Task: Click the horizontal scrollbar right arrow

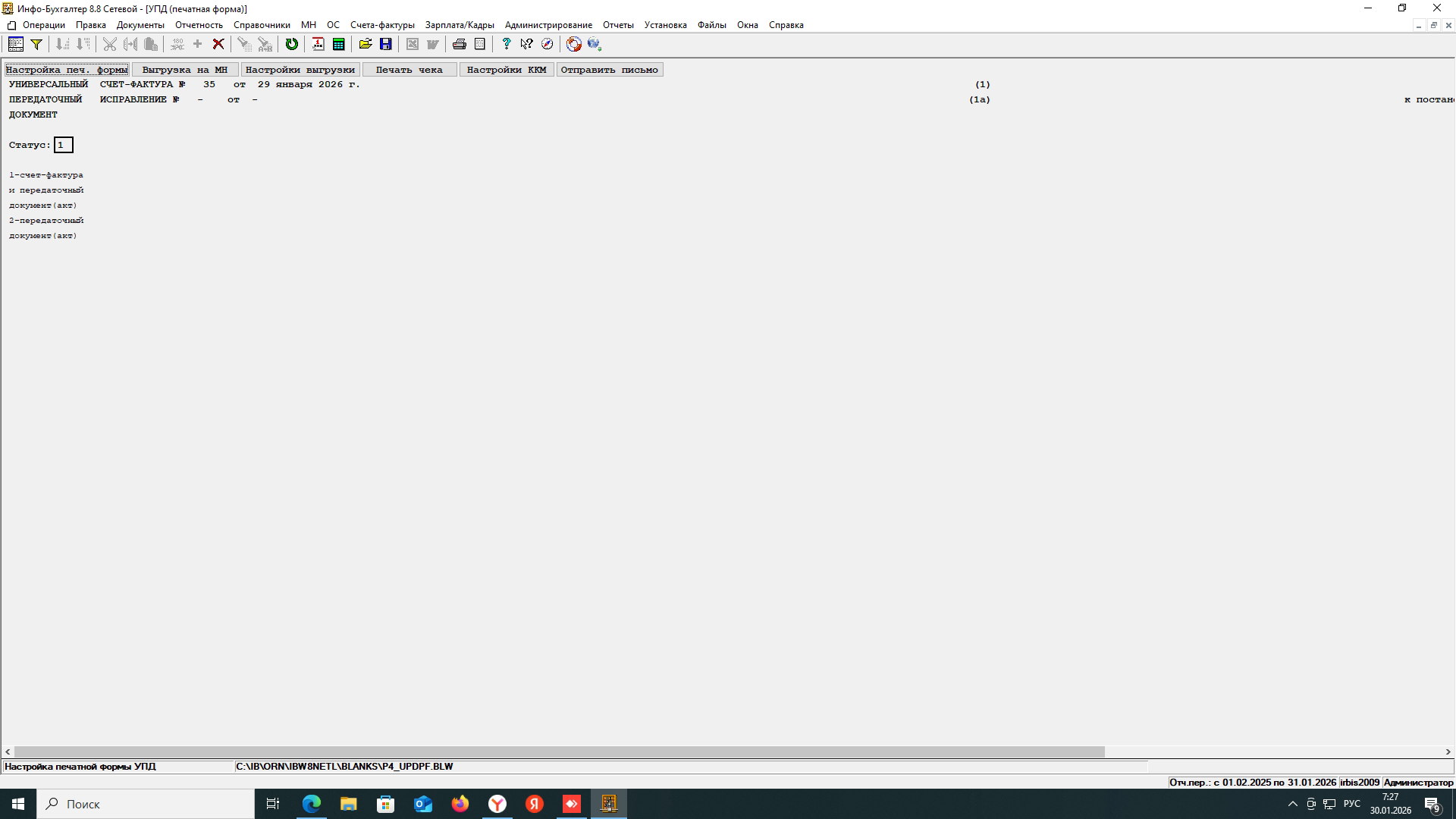Action: click(x=1448, y=752)
